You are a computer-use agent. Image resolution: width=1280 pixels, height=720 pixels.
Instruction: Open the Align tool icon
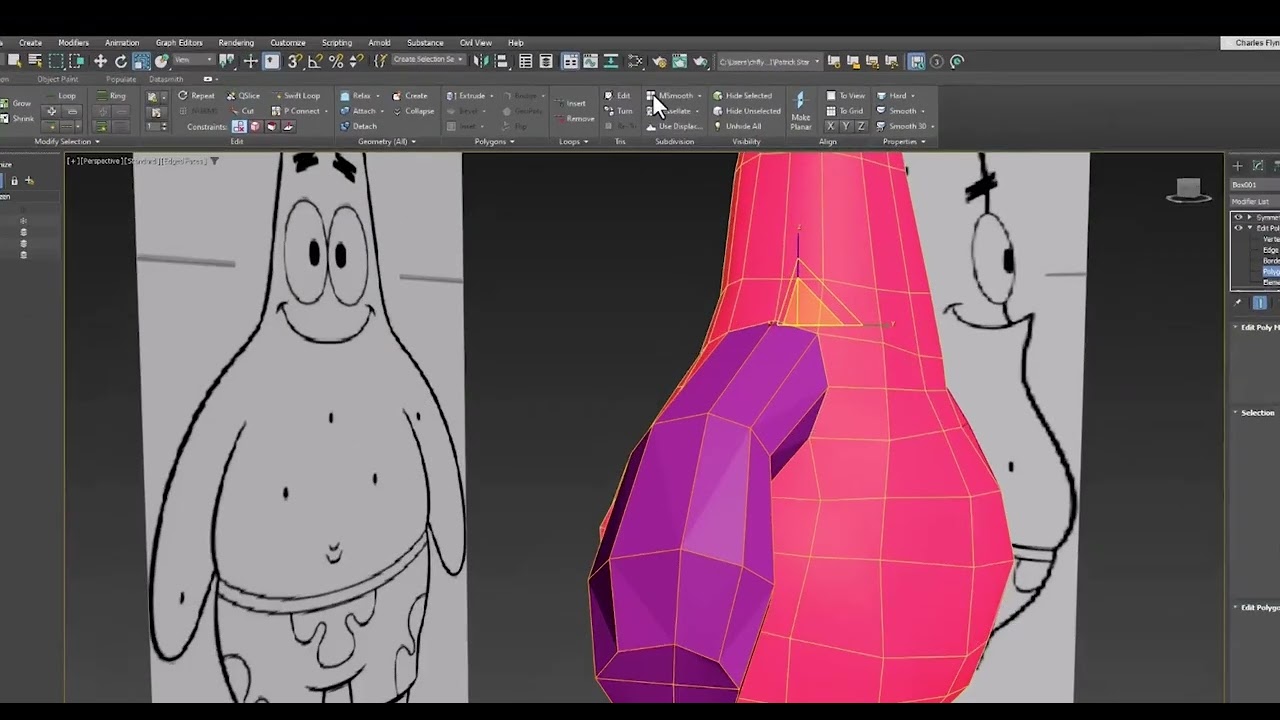pos(501,61)
